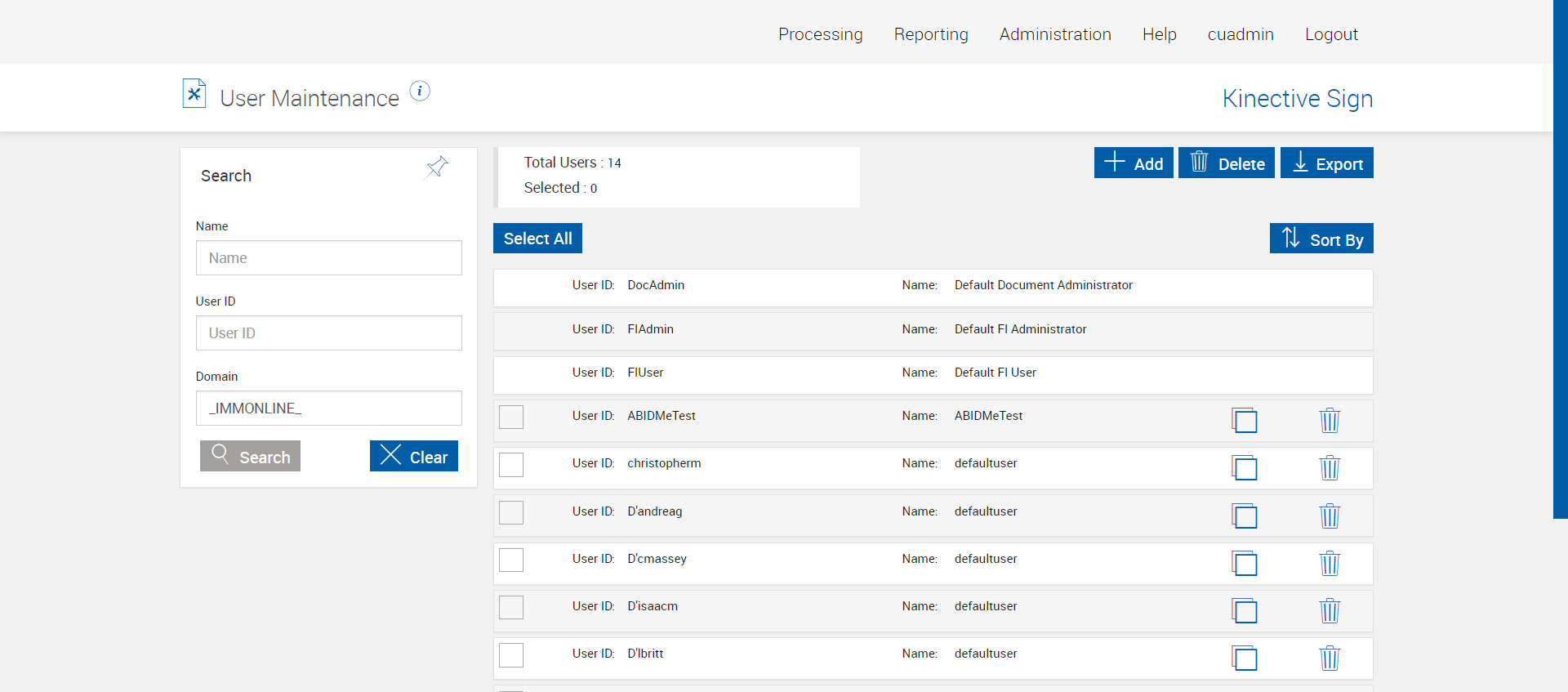1568x692 pixels.
Task: Click the Select All button
Action: tap(537, 239)
